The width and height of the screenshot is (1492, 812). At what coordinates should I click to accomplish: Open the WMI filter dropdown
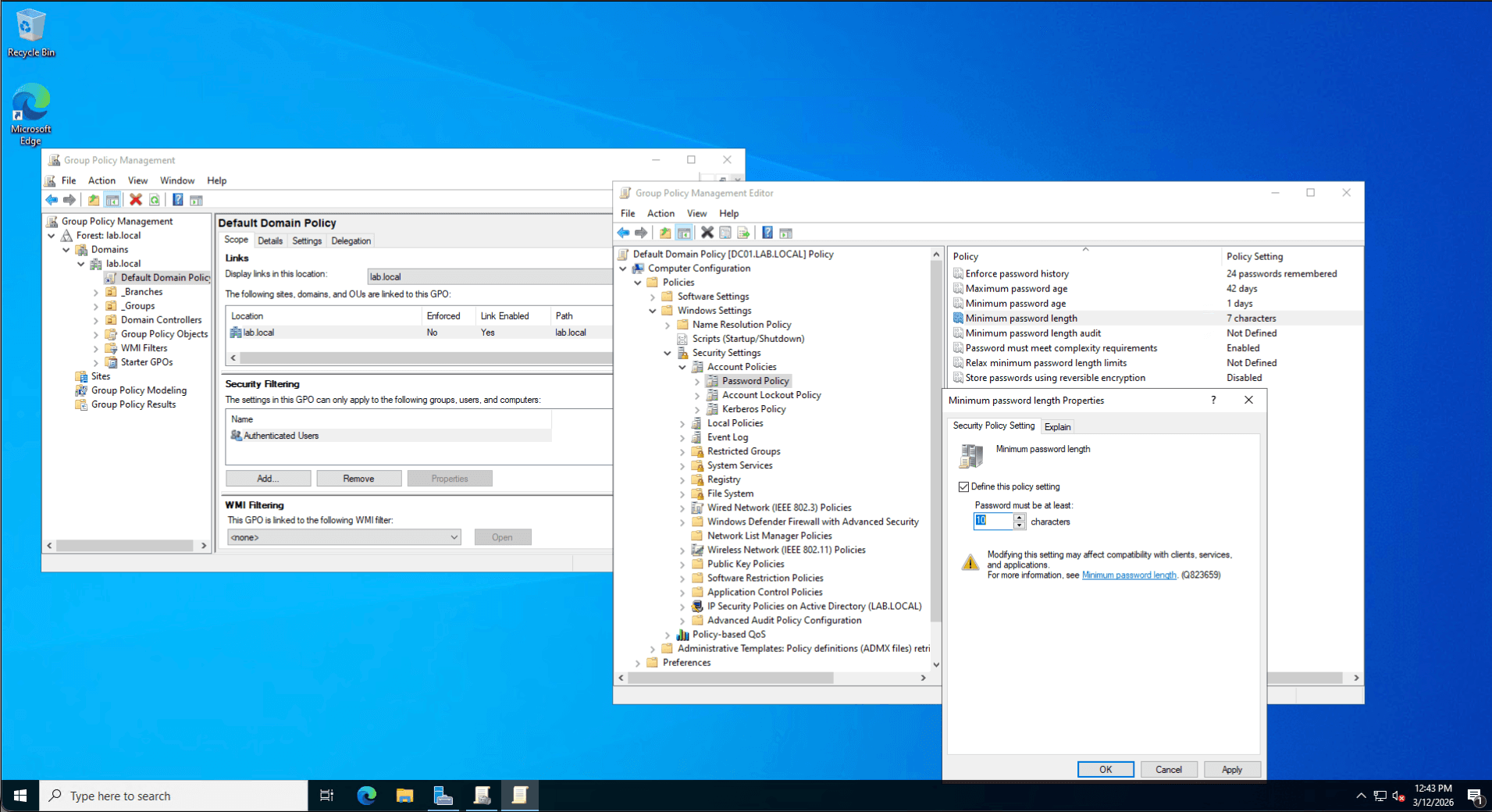[454, 537]
